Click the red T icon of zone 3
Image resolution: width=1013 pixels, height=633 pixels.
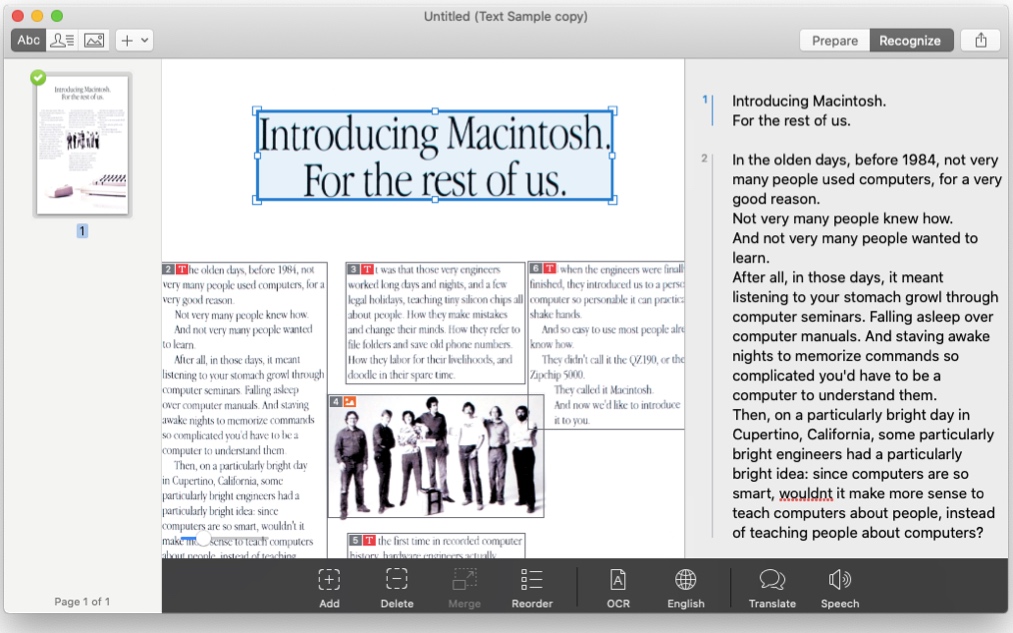[367, 269]
